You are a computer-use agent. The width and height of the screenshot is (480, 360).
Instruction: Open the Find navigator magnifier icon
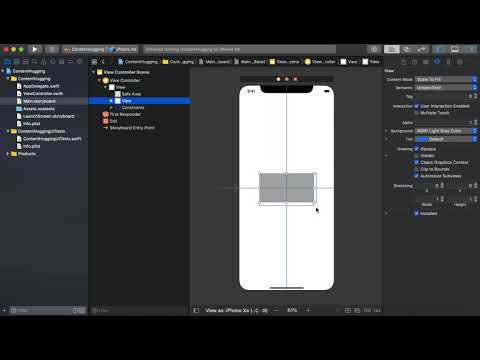(34, 62)
